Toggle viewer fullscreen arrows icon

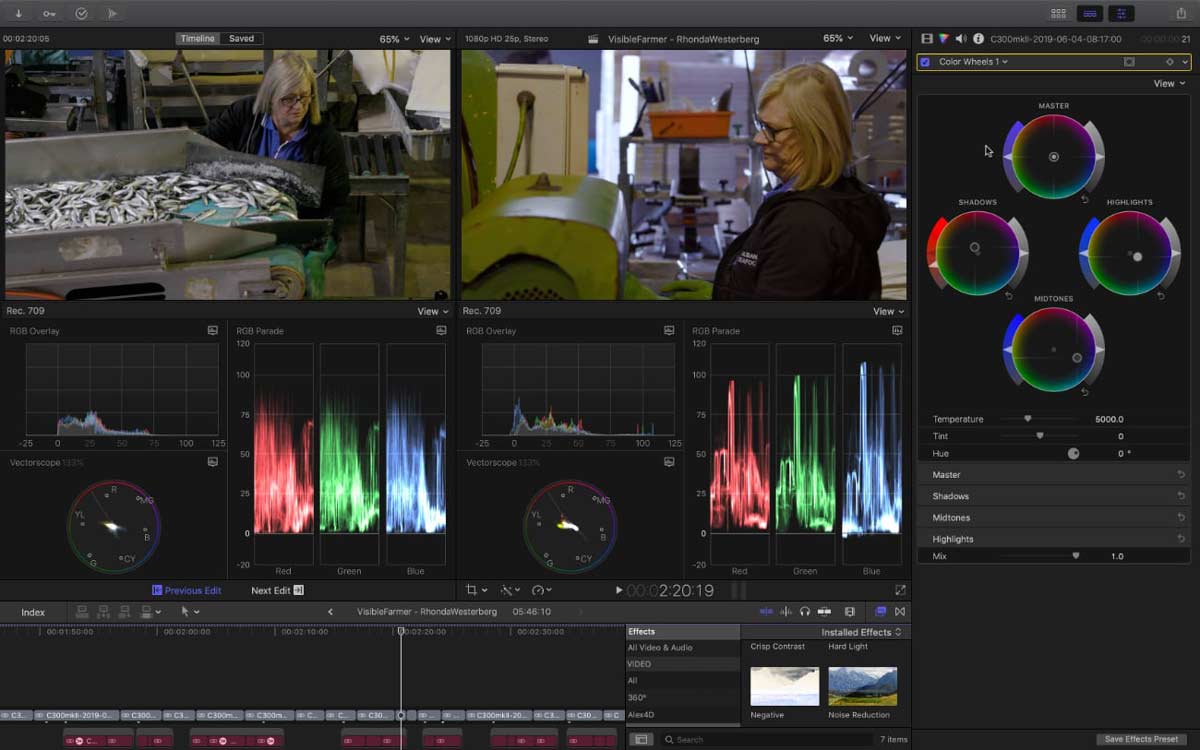click(x=900, y=591)
